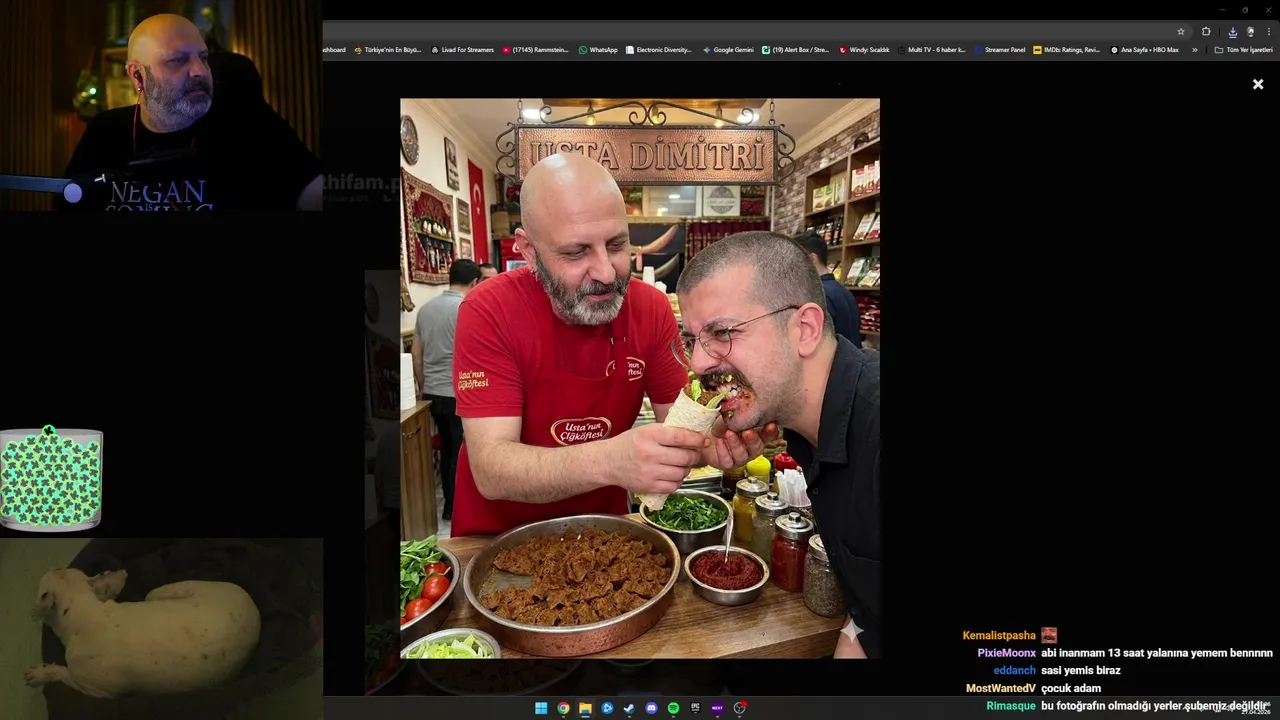The width and height of the screenshot is (1280, 720).
Task: Open the WhatsApp bookmark
Action: pyautogui.click(x=598, y=49)
